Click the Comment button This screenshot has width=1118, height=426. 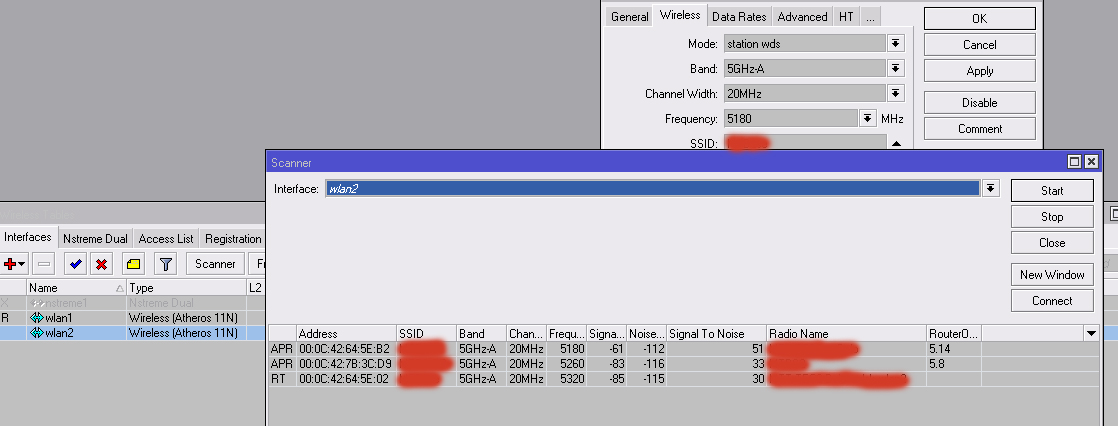(x=980, y=128)
